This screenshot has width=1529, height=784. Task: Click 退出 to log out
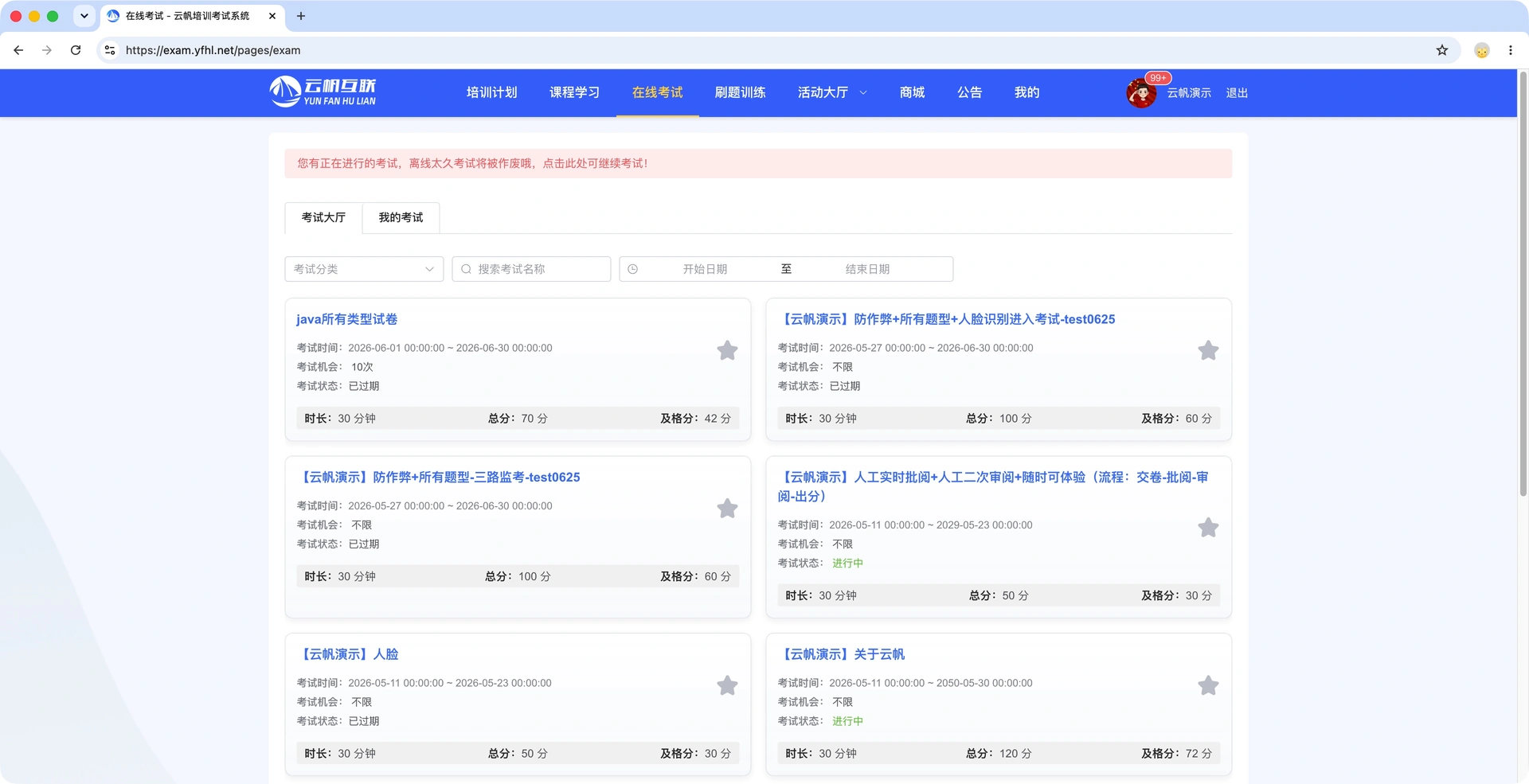tap(1237, 93)
